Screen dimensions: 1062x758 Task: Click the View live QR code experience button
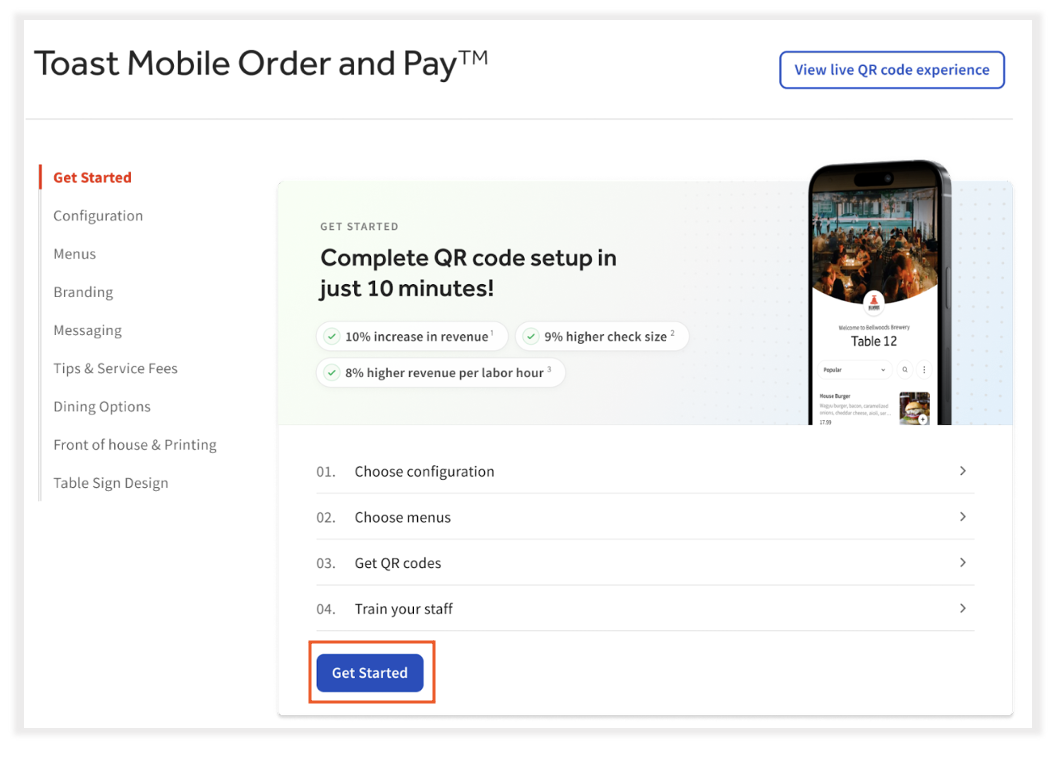click(x=891, y=70)
